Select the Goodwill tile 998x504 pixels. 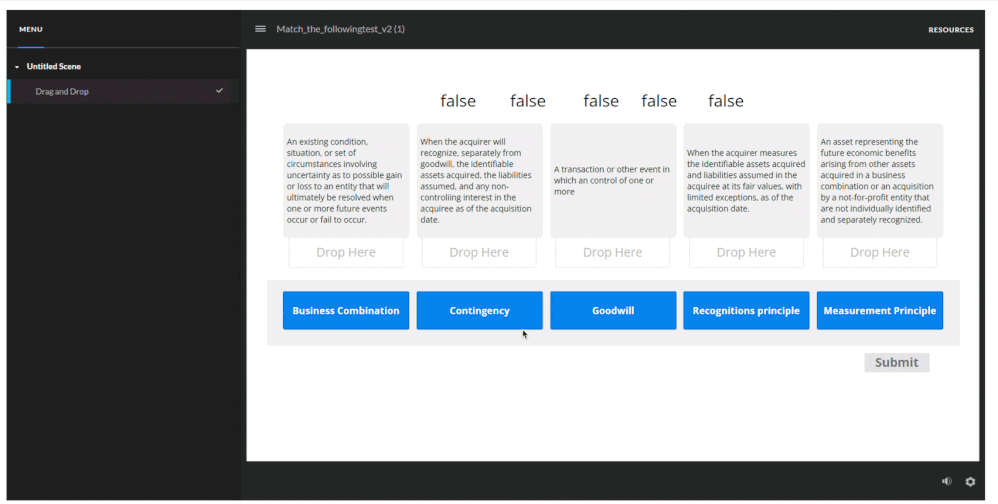pyautogui.click(x=613, y=311)
